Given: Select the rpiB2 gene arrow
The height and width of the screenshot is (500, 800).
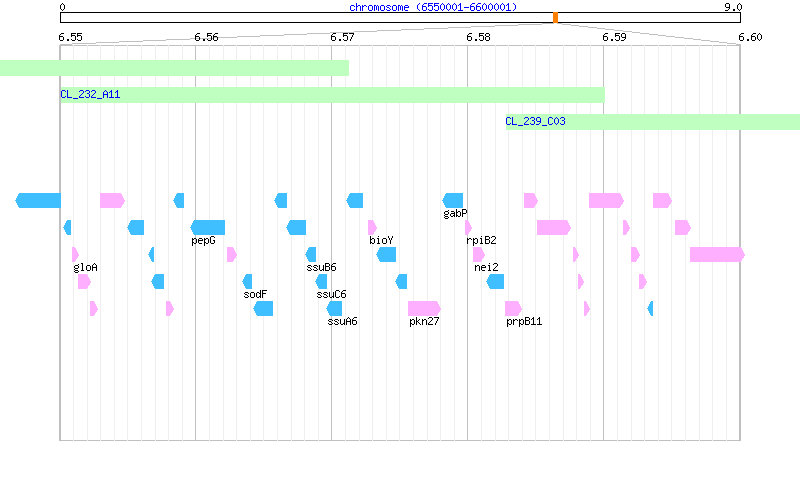Looking at the screenshot, I should [x=468, y=228].
